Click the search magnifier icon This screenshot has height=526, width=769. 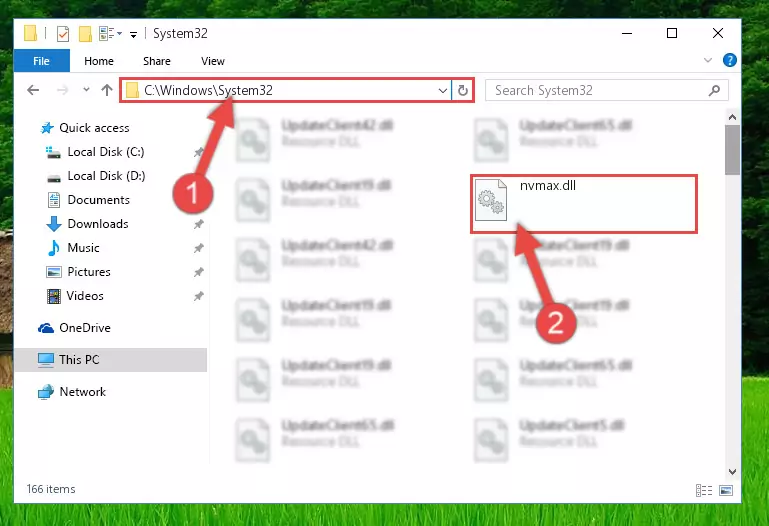click(715, 90)
